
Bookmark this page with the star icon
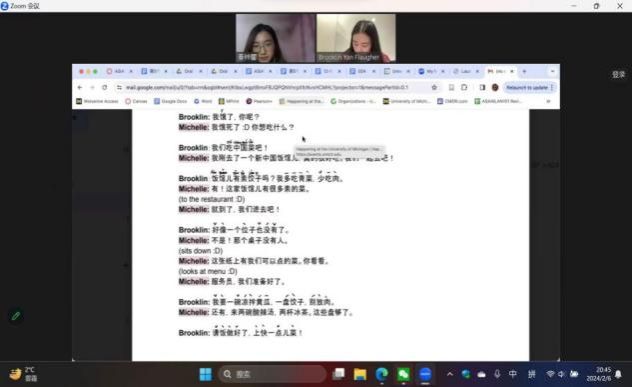coord(434,87)
